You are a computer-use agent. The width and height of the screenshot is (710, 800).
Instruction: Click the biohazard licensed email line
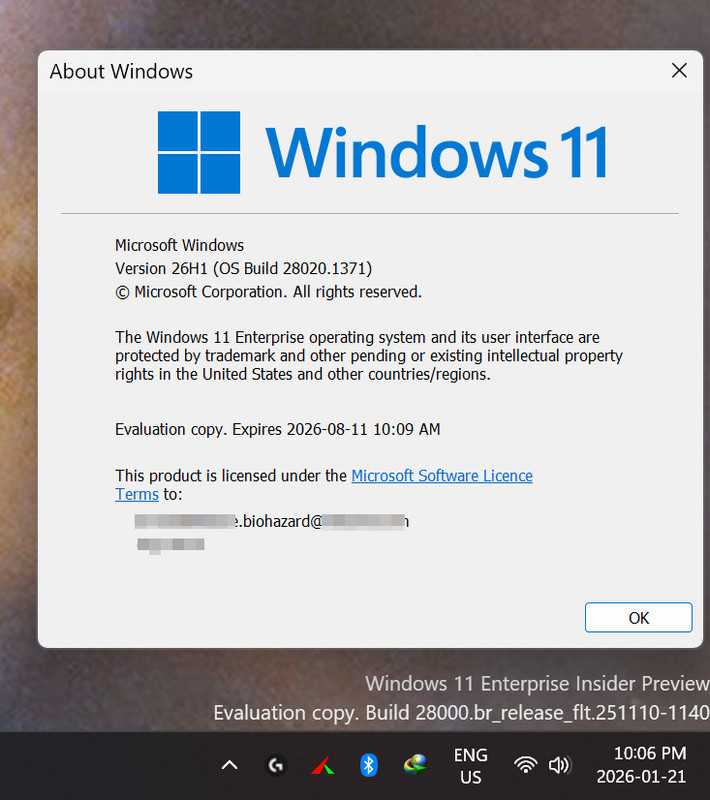click(272, 521)
